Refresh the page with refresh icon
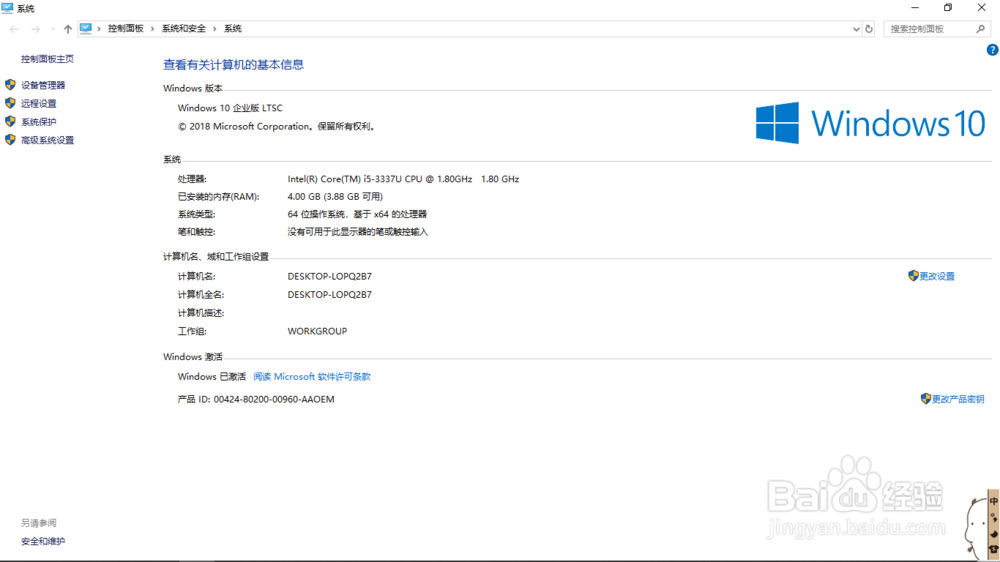Viewport: 1000px width, 562px height. point(869,29)
